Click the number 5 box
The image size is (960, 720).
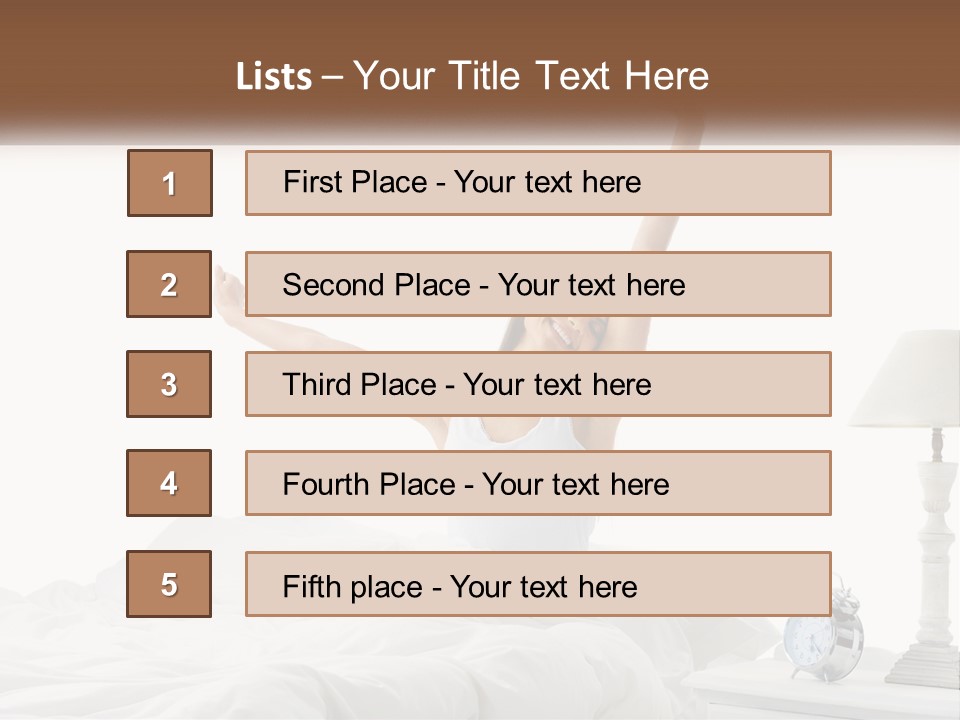tap(169, 584)
